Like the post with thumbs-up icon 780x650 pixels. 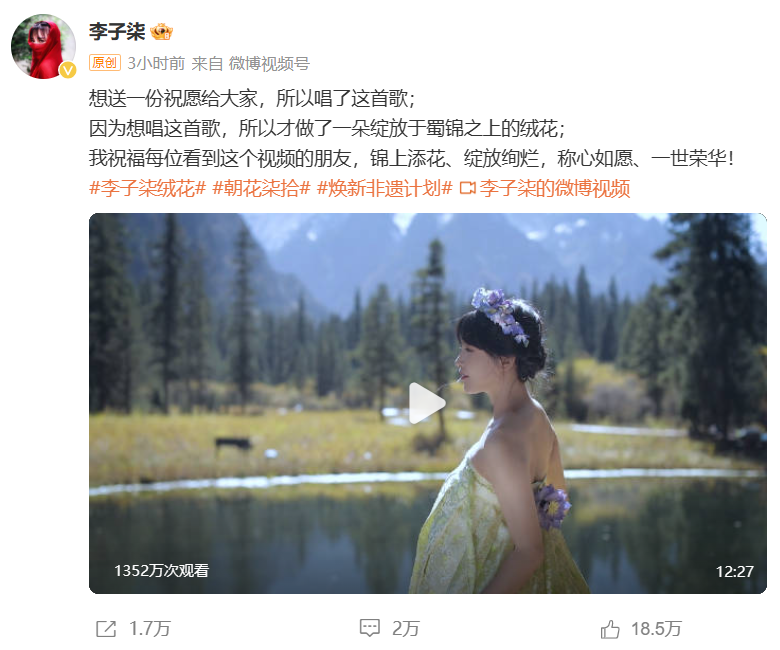coord(610,629)
